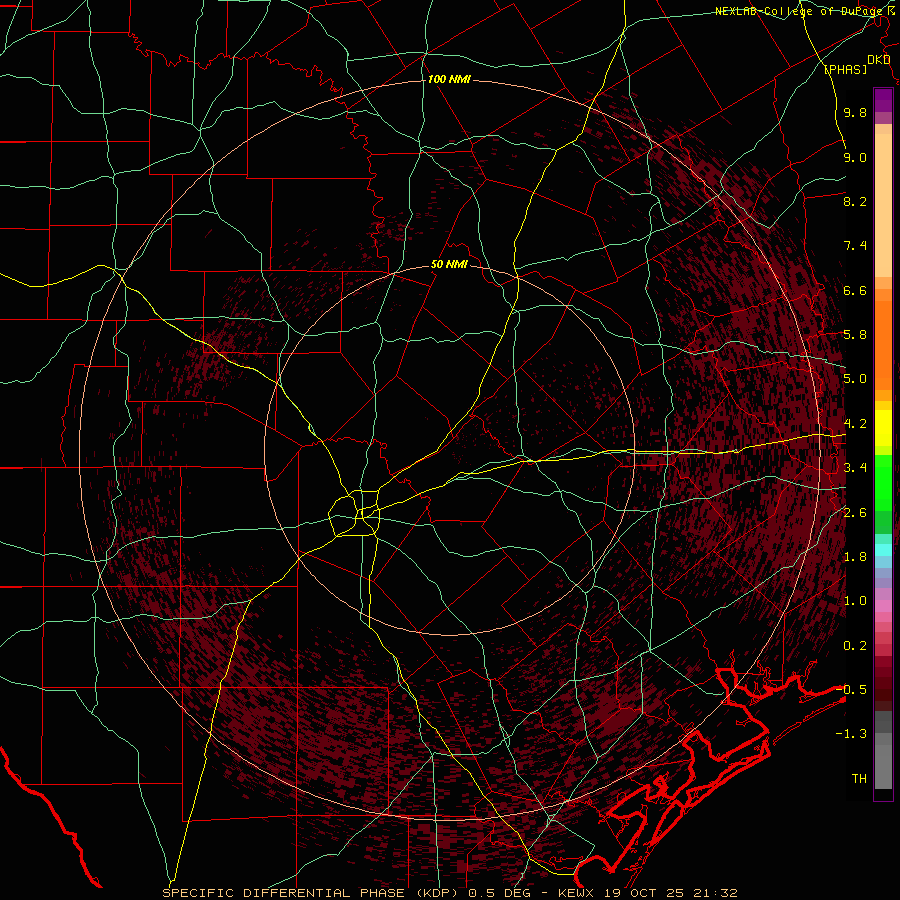Click the gray segment at the color bar bottom
This screenshot has width=900, height=900.
(883, 761)
